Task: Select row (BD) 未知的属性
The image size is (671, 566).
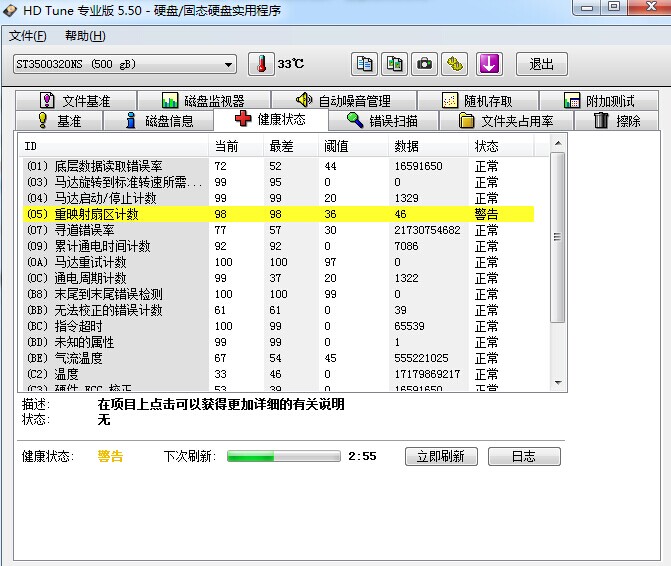Action: pyautogui.click(x=278, y=342)
